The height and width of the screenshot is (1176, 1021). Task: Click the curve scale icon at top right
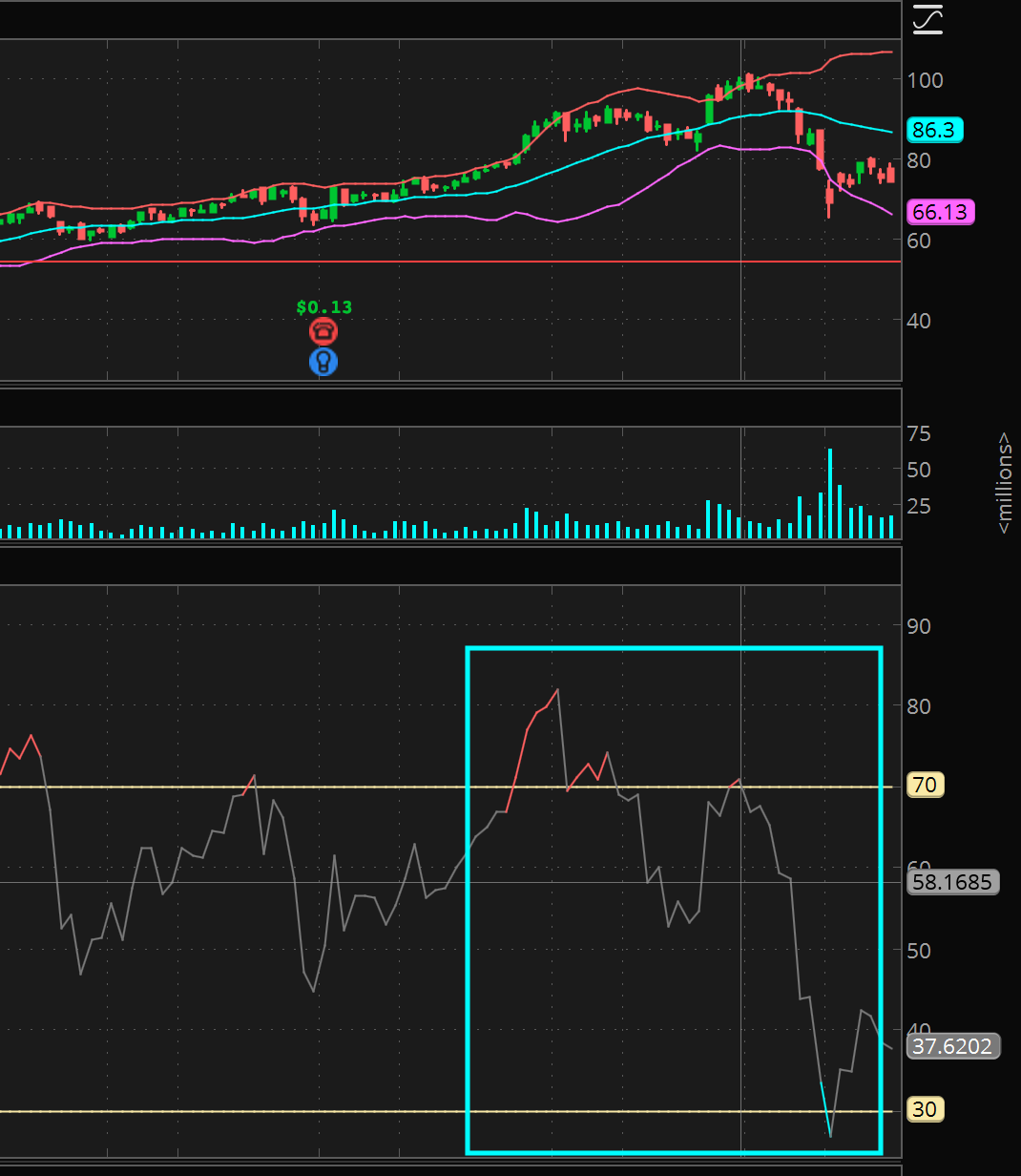click(927, 19)
